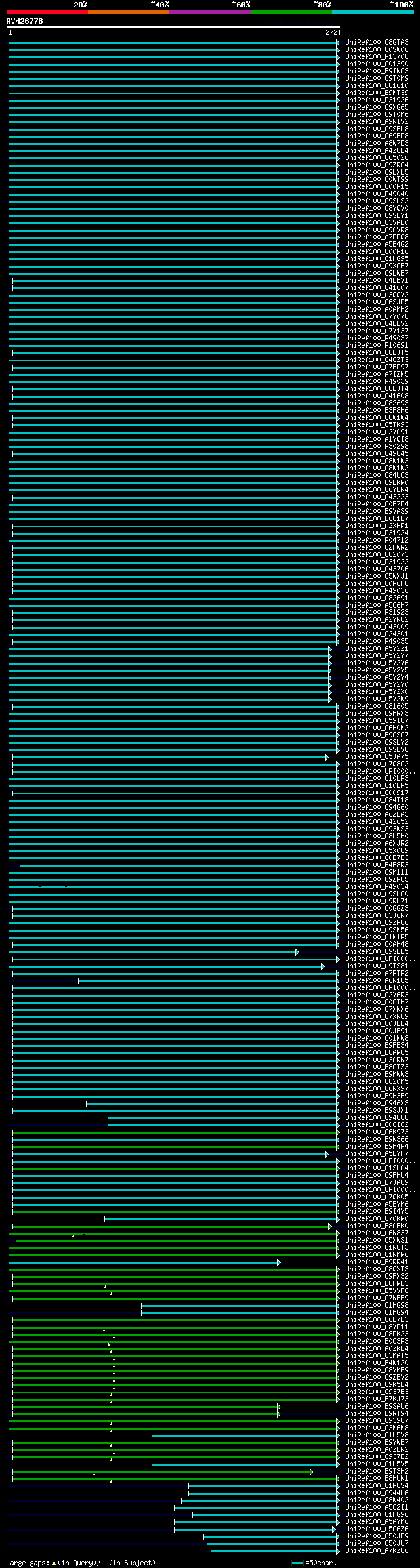420x1568 pixels.
Task: Select hit label UniRef100_B9FE34
Action: click(377, 1046)
